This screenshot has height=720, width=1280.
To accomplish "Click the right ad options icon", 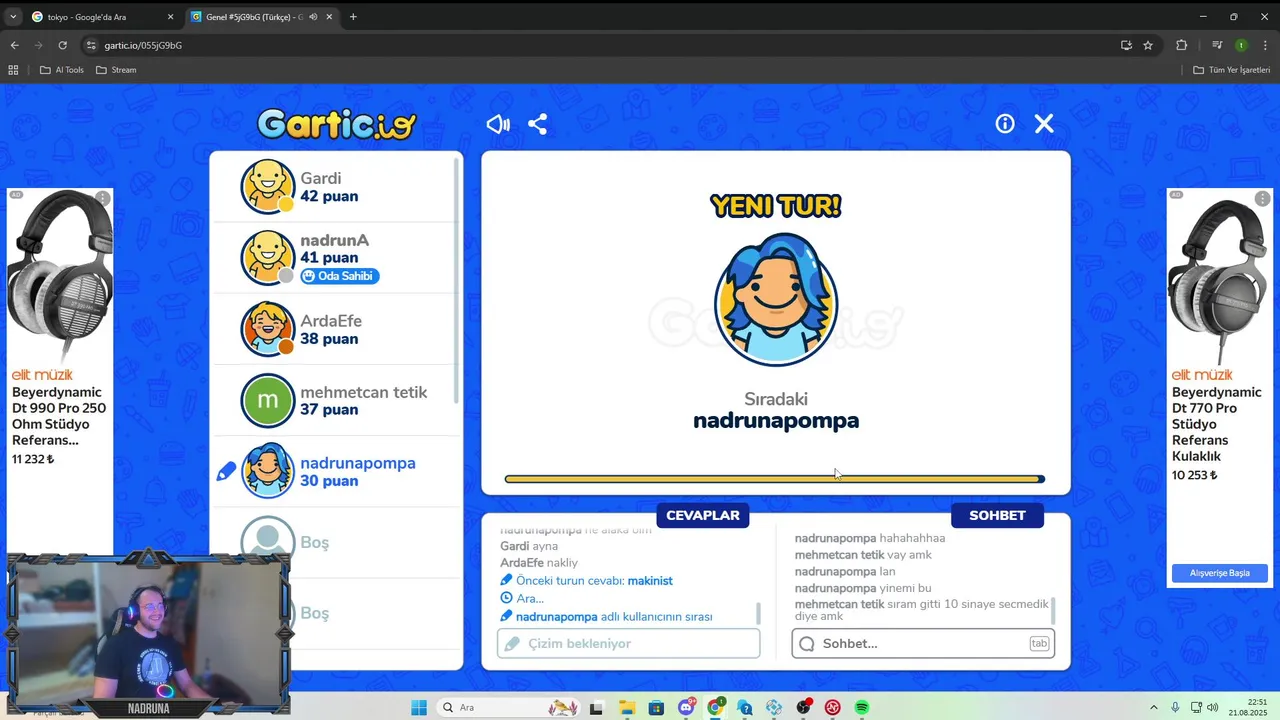I will [1263, 199].
